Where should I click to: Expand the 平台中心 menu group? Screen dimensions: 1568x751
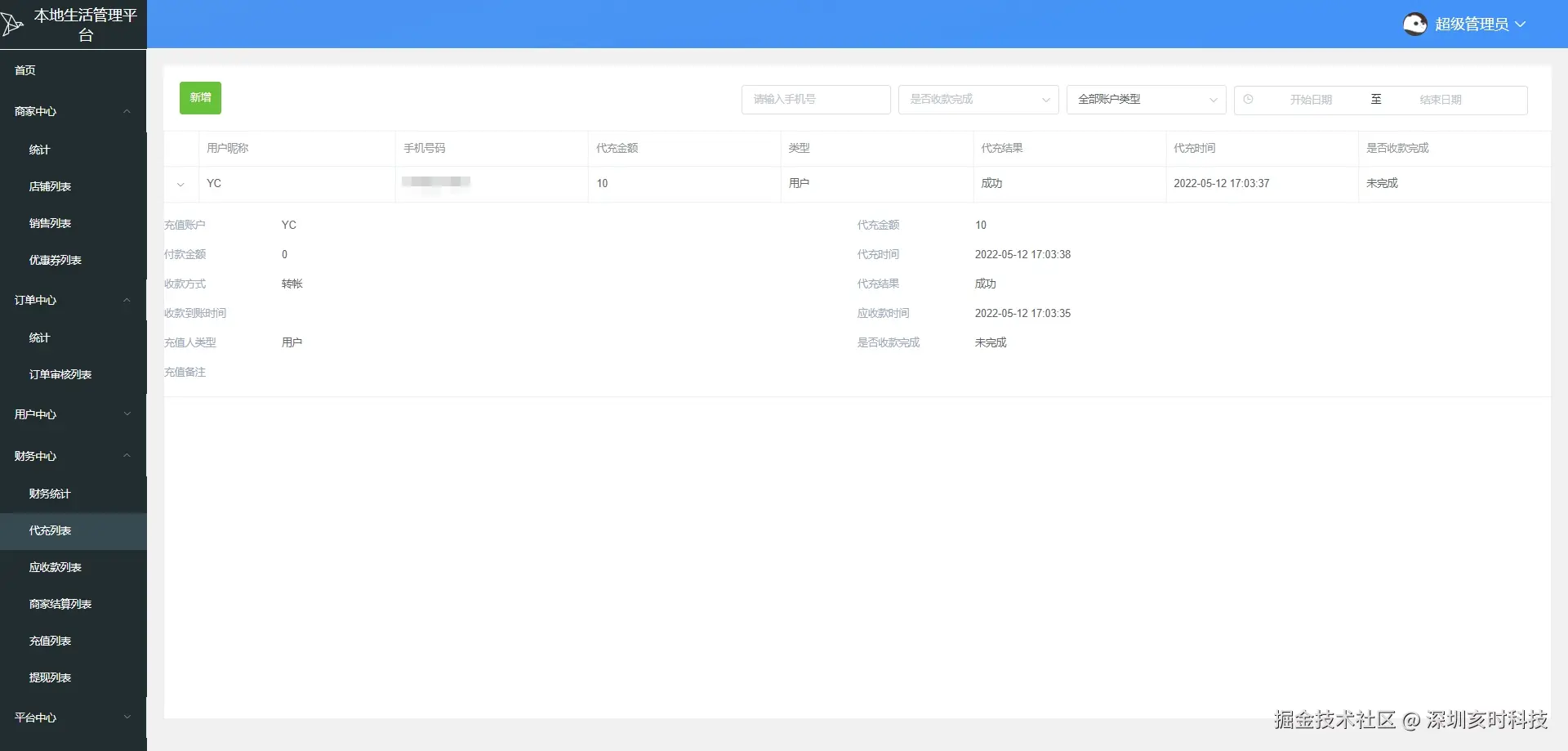[127, 717]
